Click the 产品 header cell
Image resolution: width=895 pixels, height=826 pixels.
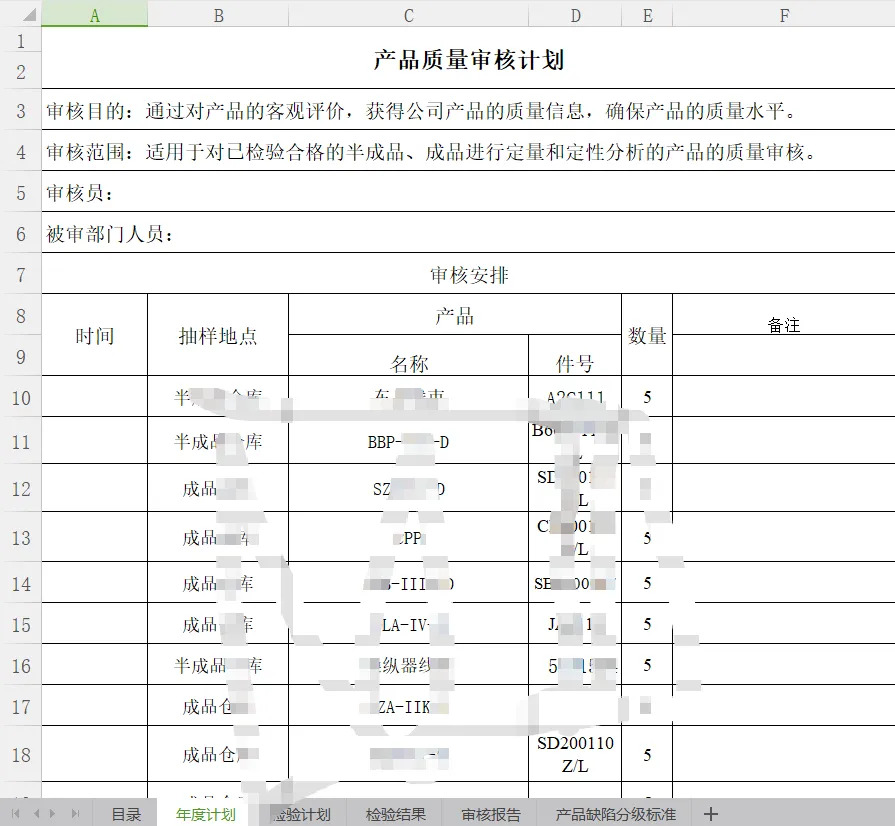tap(455, 315)
